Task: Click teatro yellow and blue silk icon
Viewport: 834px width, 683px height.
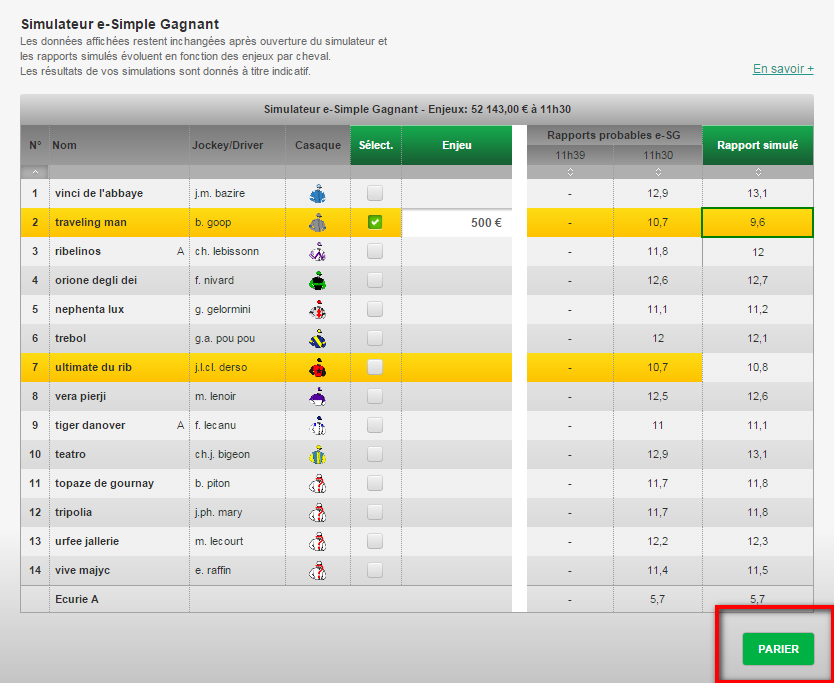Action: coord(318,454)
